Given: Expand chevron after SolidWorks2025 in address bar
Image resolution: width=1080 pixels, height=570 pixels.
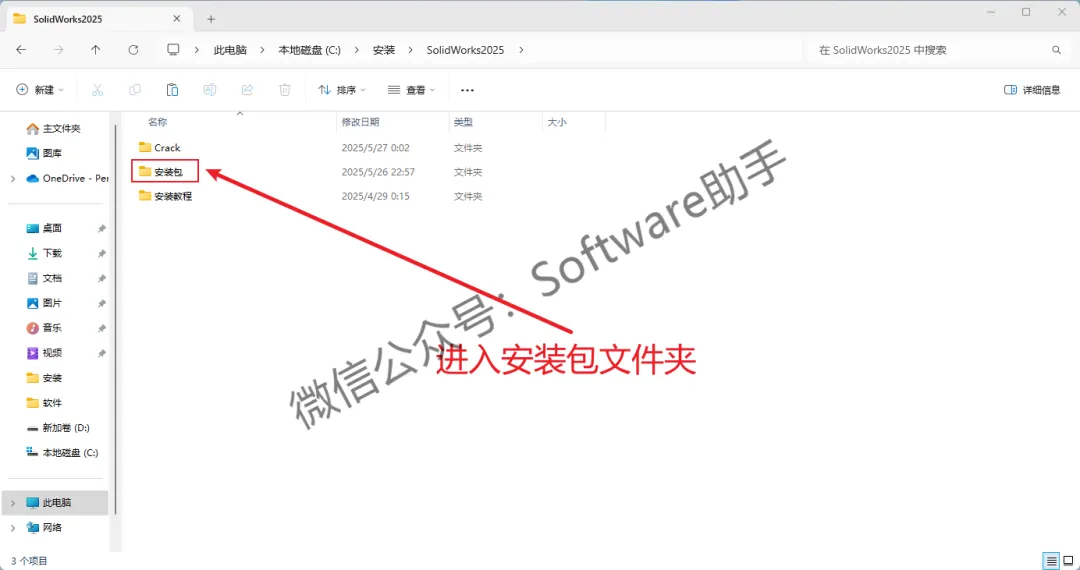Looking at the screenshot, I should point(521,50).
